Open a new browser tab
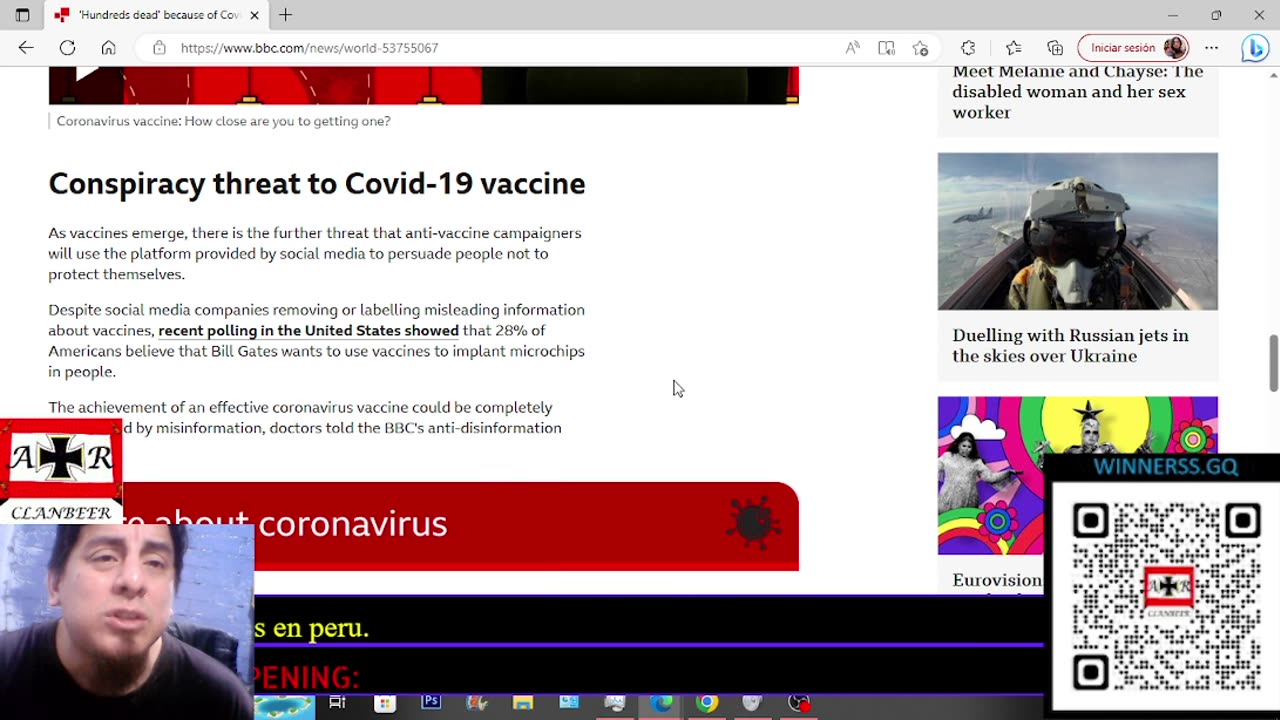This screenshot has height=720, width=1280. click(285, 15)
